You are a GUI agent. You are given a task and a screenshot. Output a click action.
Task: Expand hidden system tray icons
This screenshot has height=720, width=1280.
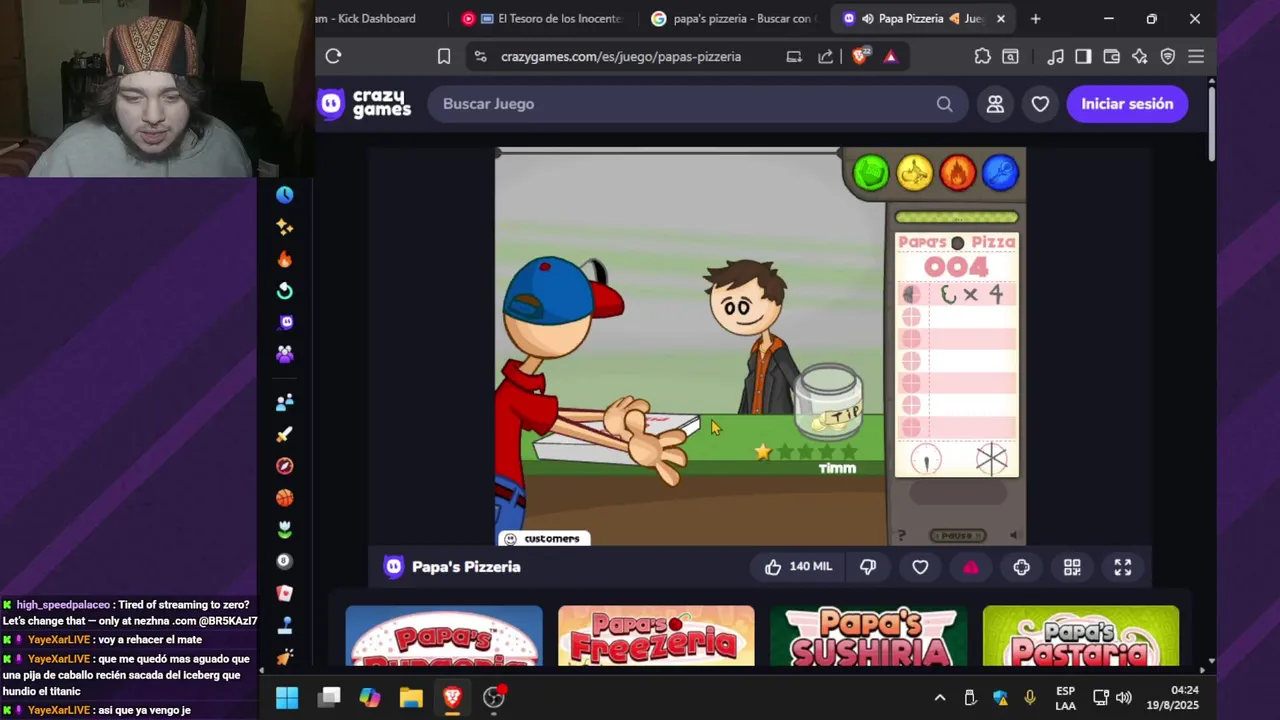pos(940,697)
